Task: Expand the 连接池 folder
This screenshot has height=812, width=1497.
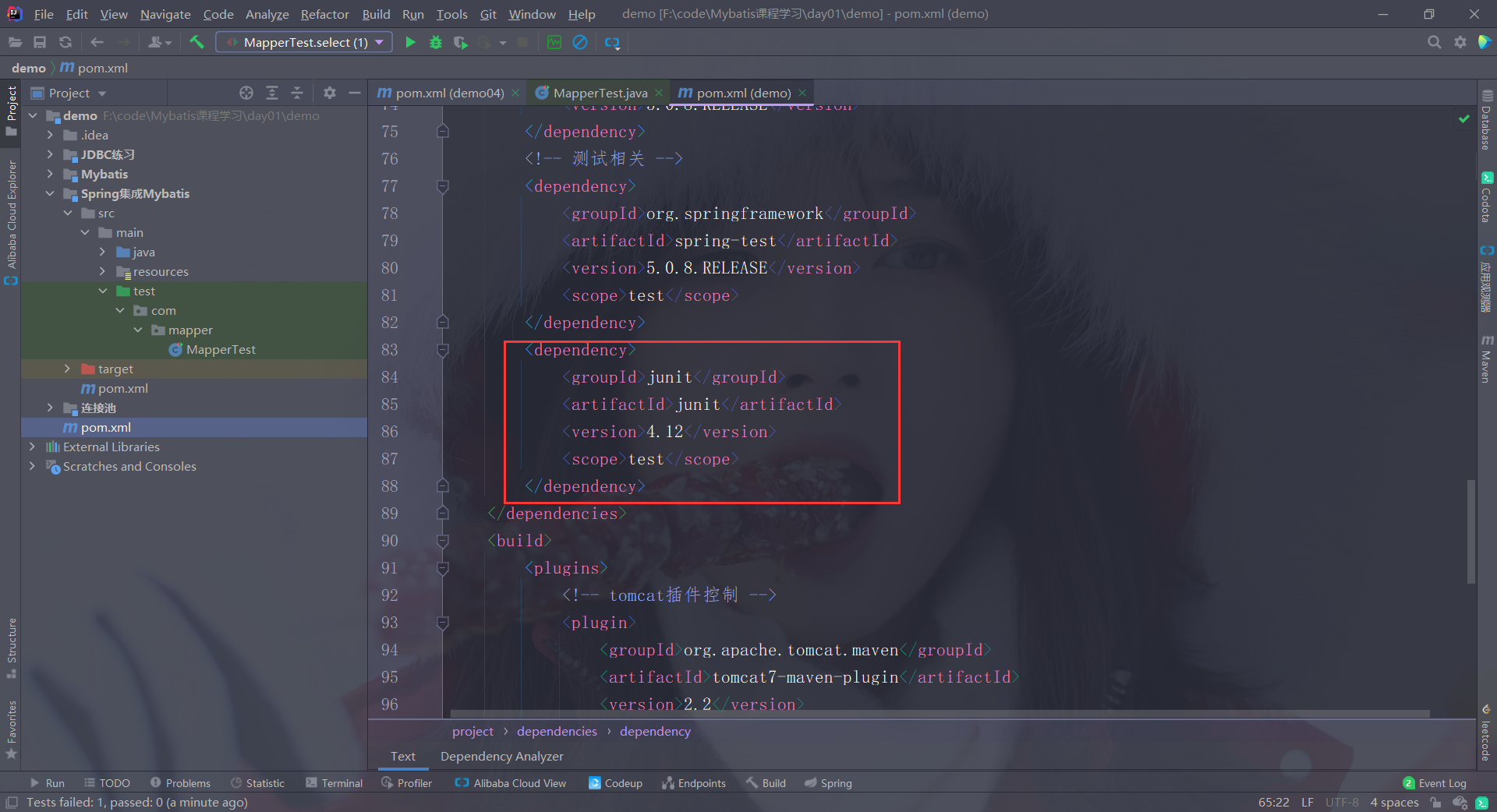Action: click(50, 408)
